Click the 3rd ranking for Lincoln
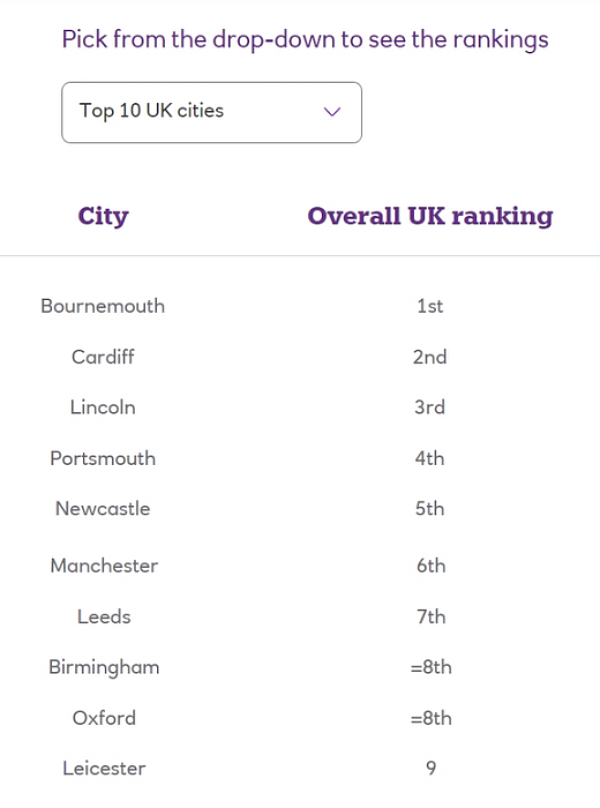Image resolution: width=600 pixels, height=808 pixels. (x=430, y=407)
